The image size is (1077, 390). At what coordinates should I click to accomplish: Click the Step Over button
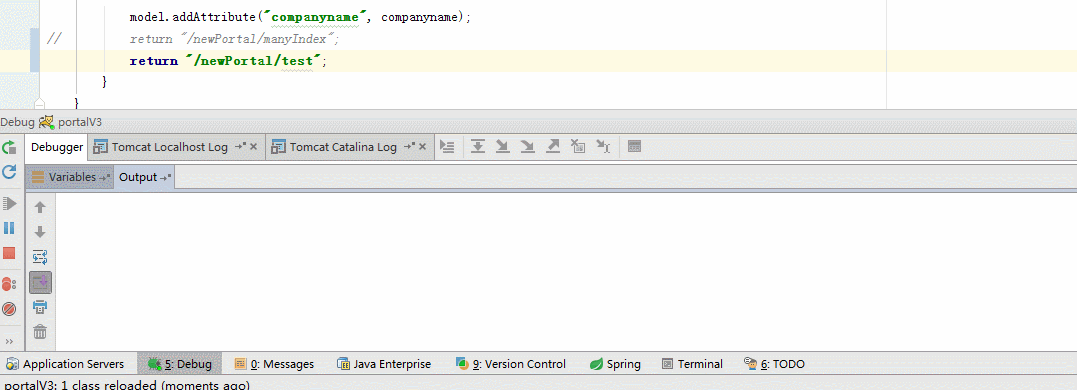coord(478,146)
